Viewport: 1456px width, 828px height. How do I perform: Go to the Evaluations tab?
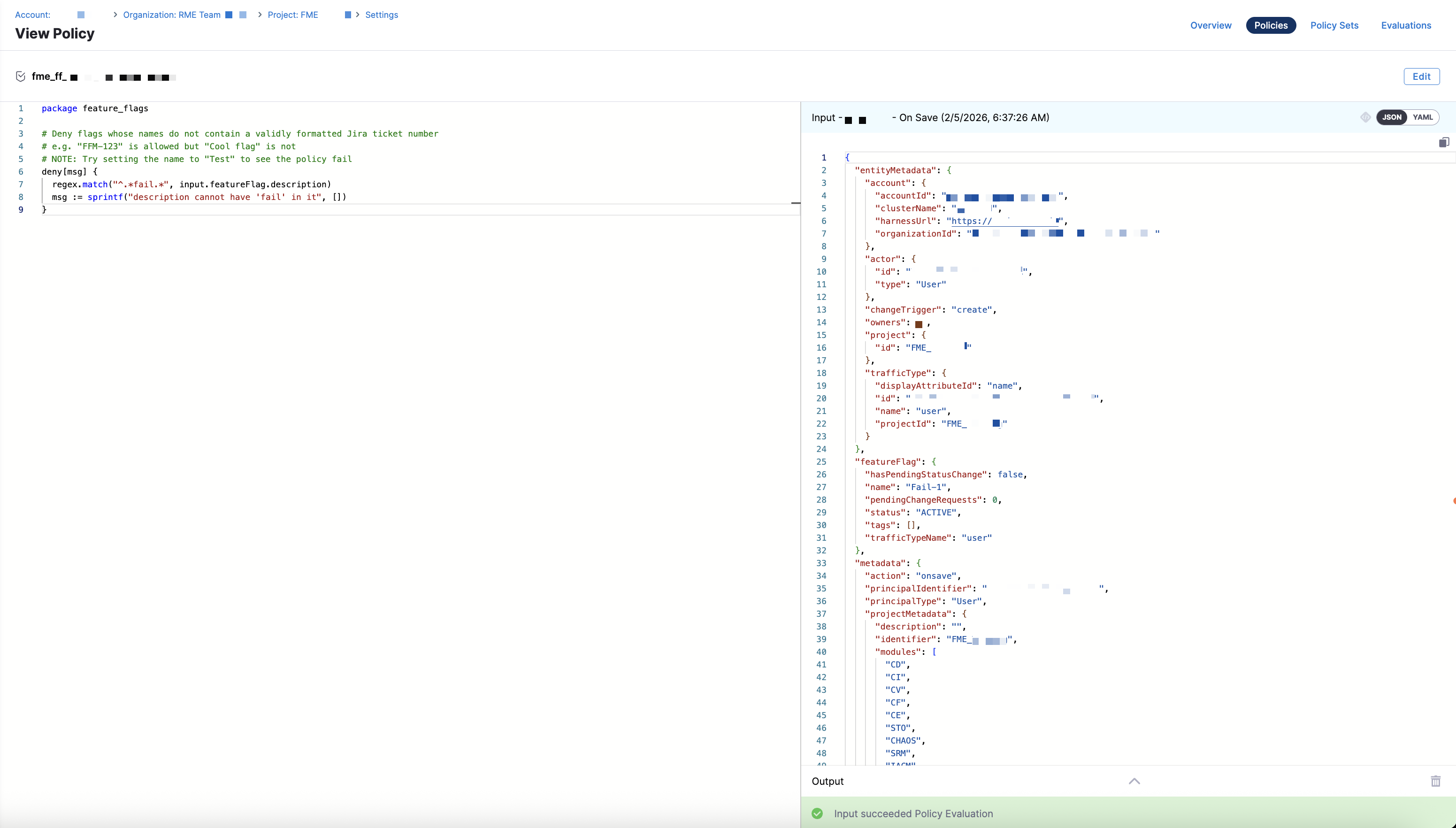click(1405, 25)
